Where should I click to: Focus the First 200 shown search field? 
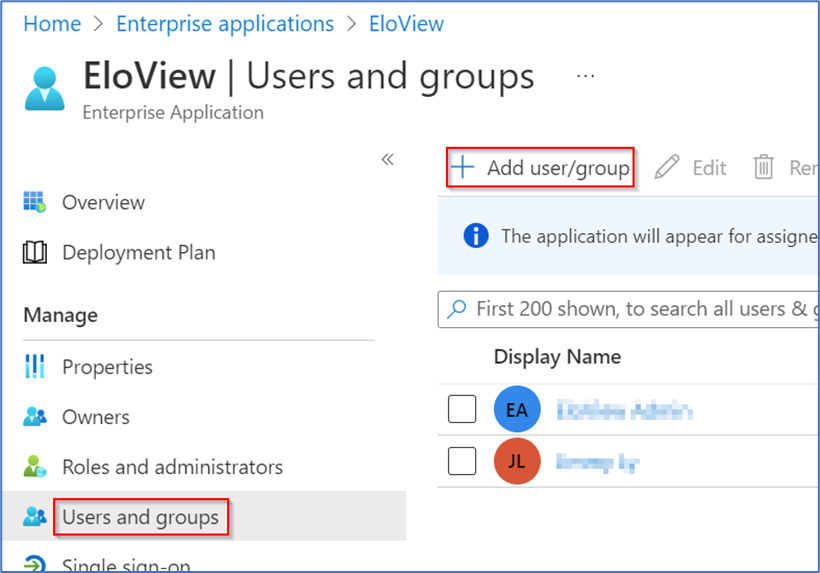pyautogui.click(x=628, y=310)
